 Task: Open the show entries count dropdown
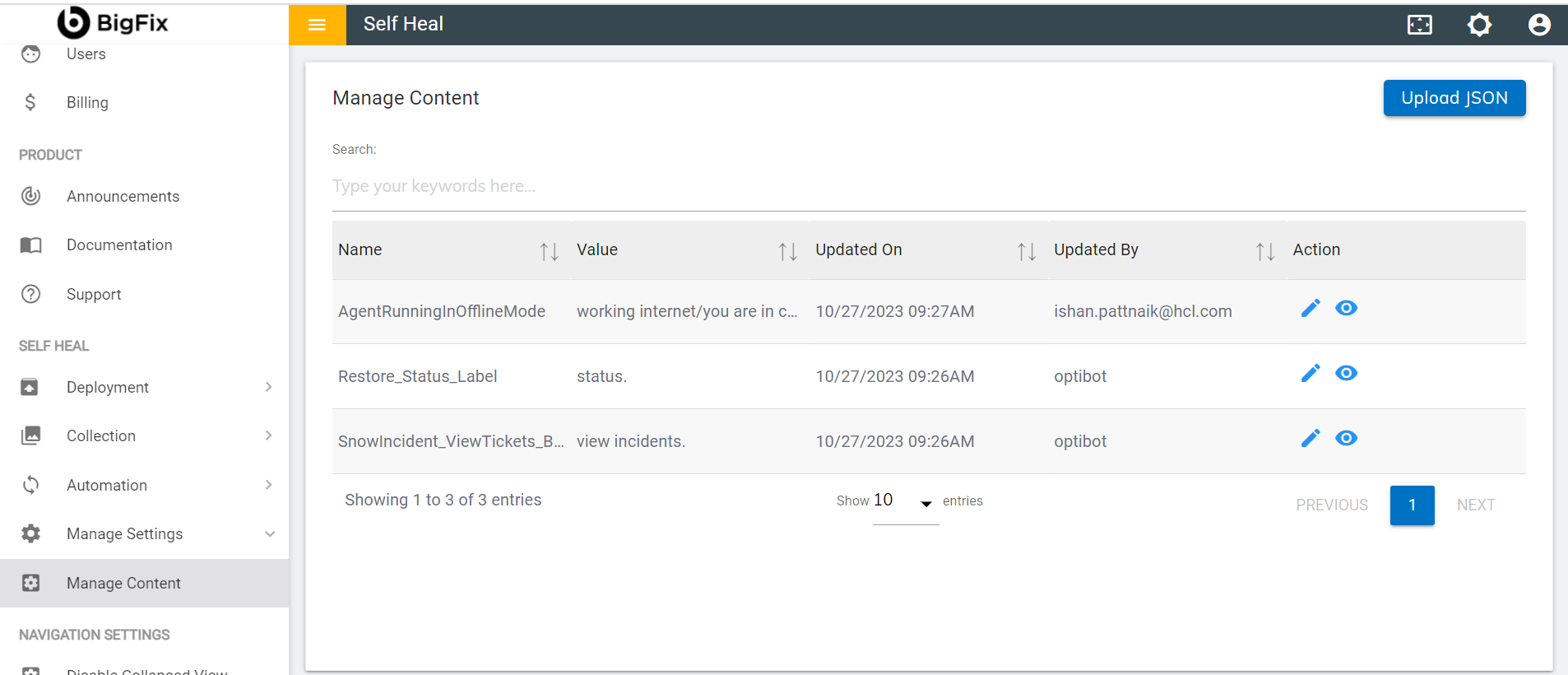[905, 501]
